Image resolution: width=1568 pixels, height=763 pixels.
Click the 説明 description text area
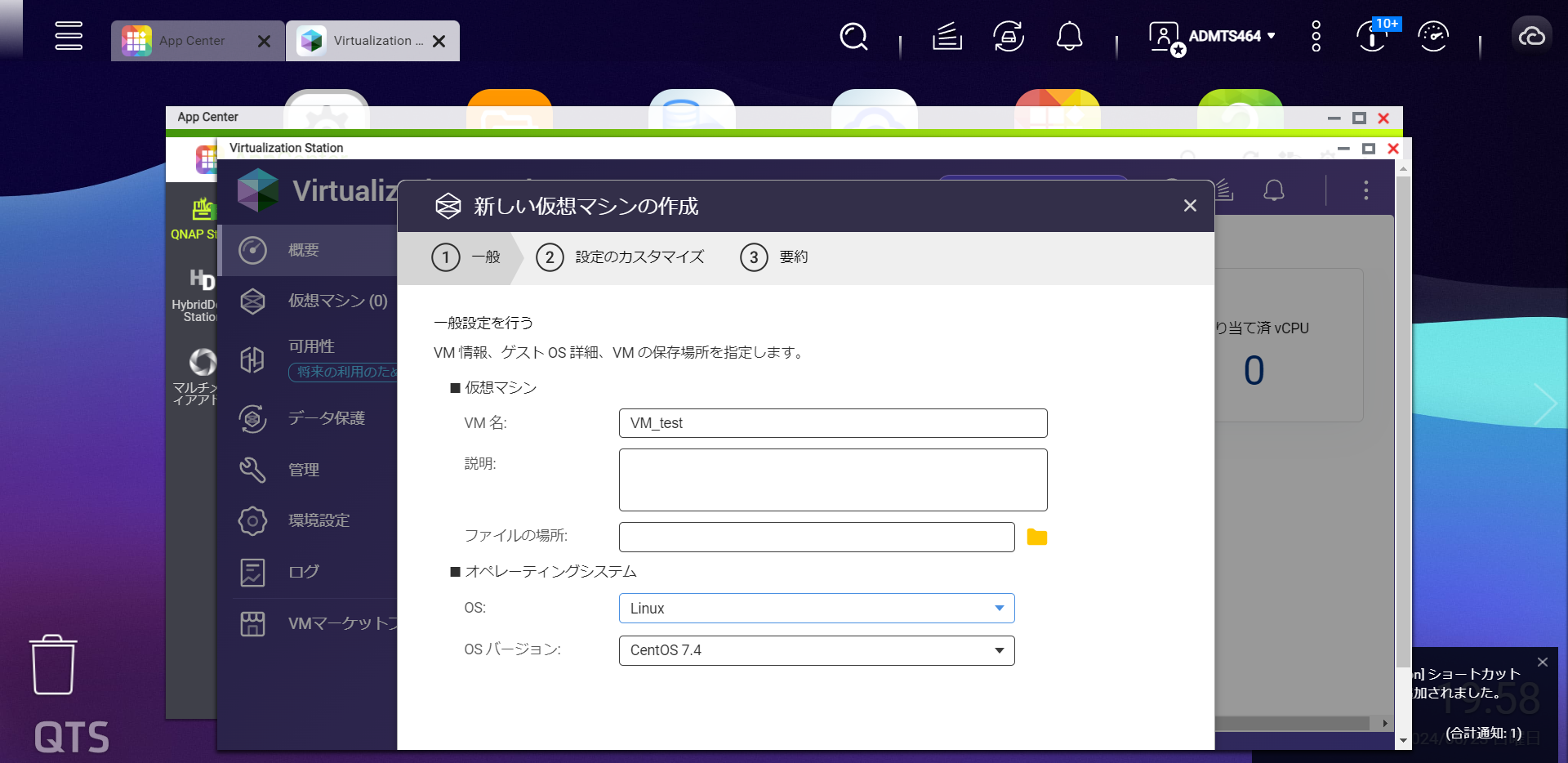pyautogui.click(x=833, y=480)
